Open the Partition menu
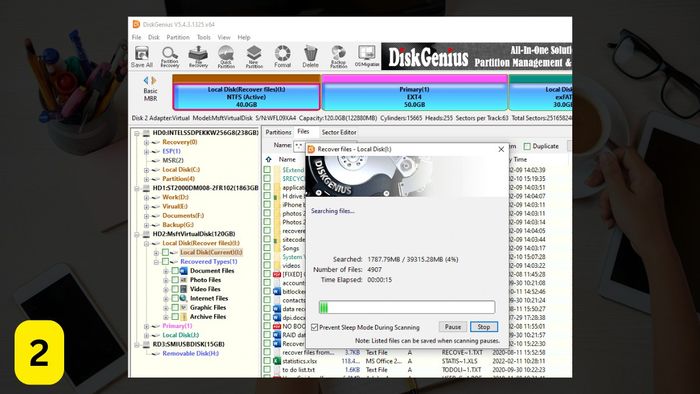The width and height of the screenshot is (700, 394). tap(178, 37)
